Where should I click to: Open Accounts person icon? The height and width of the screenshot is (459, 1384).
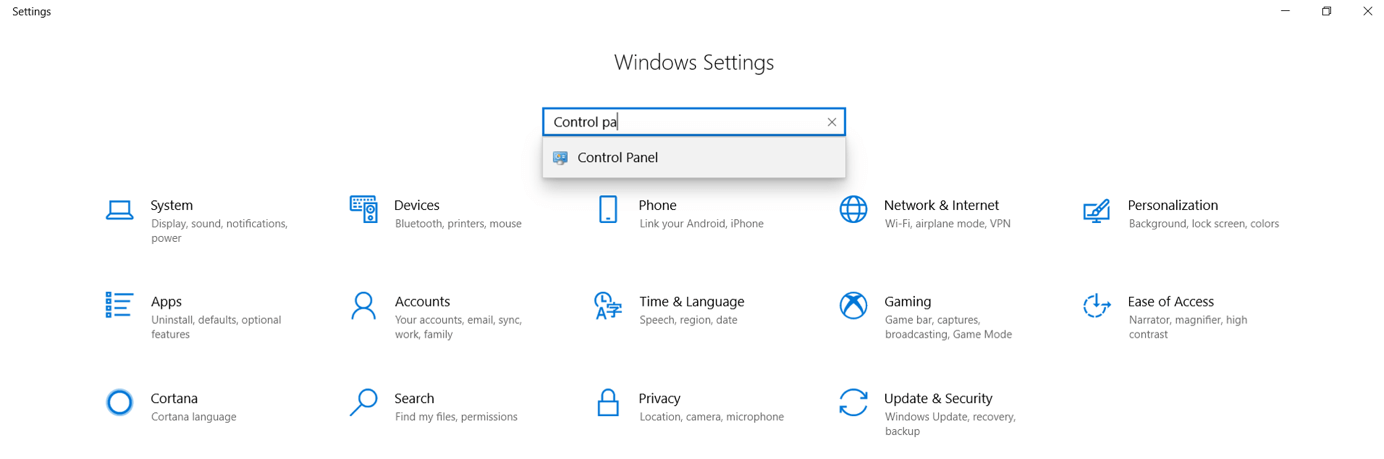(x=363, y=305)
